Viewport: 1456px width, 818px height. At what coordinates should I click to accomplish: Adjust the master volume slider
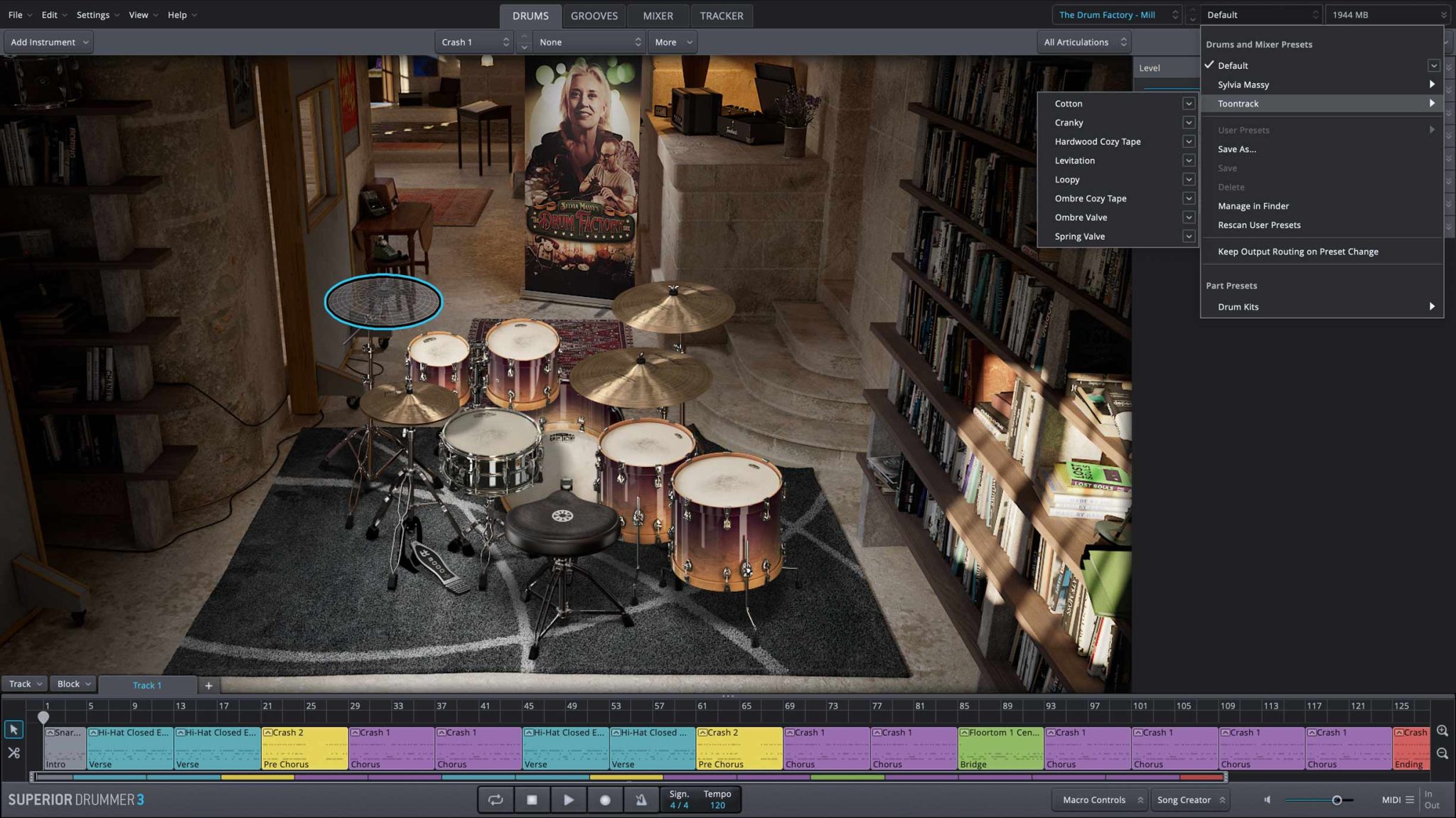[1336, 800]
